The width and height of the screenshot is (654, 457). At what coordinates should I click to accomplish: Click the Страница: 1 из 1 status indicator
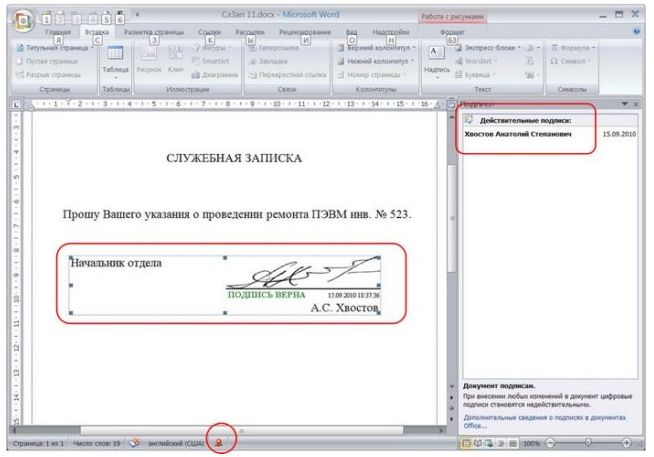(x=38, y=443)
